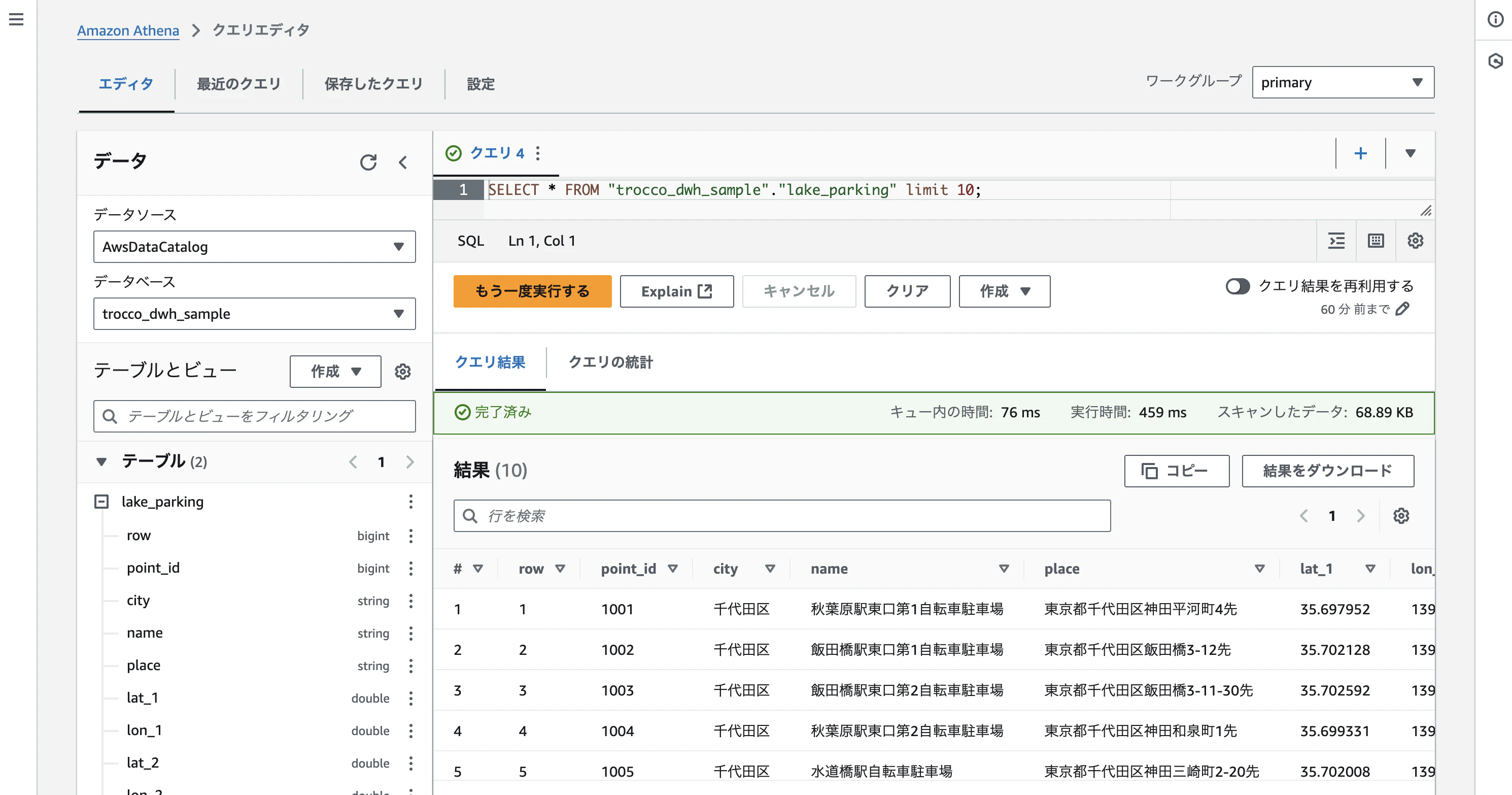
Task: Click the 行を検索 search field
Action: click(x=782, y=516)
